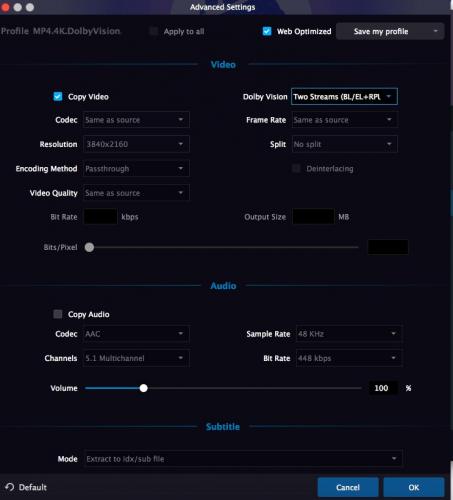Open the Sample Rate dropdown
Screen dimensions: 453x500
(349, 334)
